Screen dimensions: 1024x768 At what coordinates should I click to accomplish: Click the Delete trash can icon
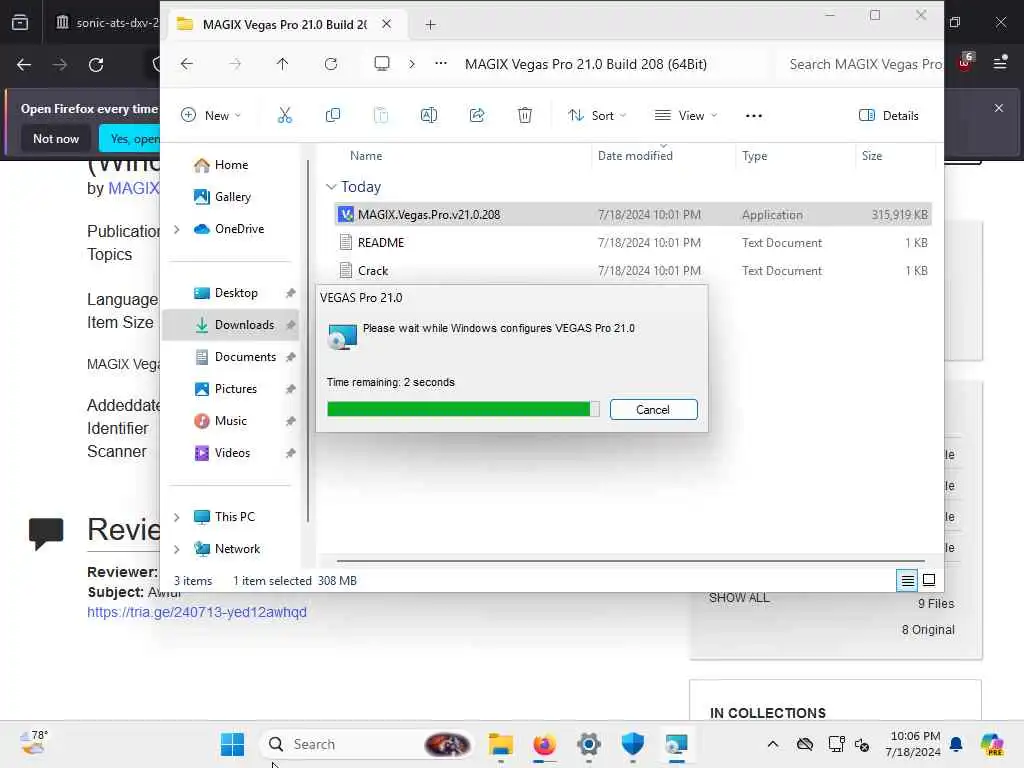pyautogui.click(x=524, y=116)
